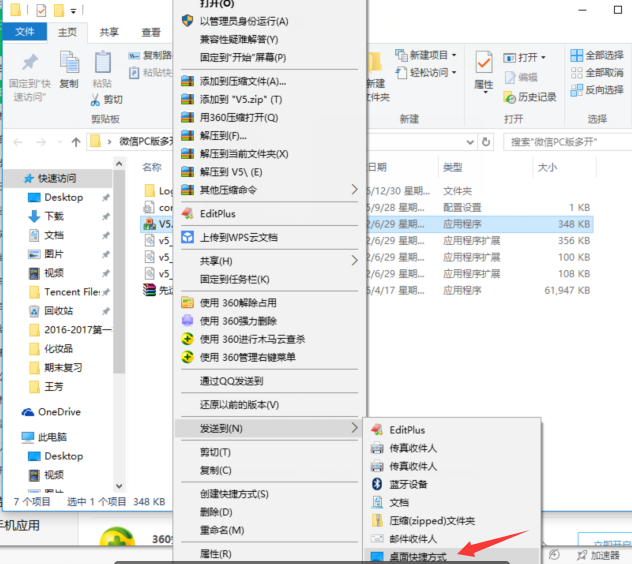Click 历史记录 in ribbon
632x564 pixels.
click(530, 97)
